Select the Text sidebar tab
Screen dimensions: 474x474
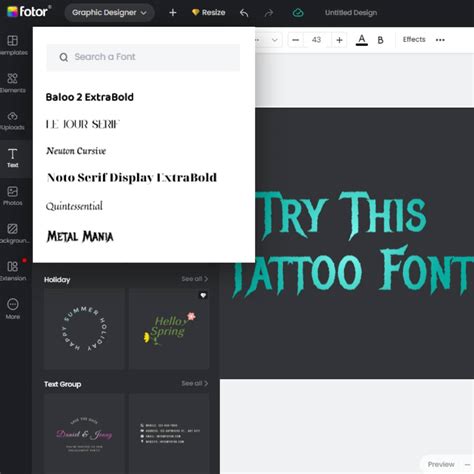point(13,158)
